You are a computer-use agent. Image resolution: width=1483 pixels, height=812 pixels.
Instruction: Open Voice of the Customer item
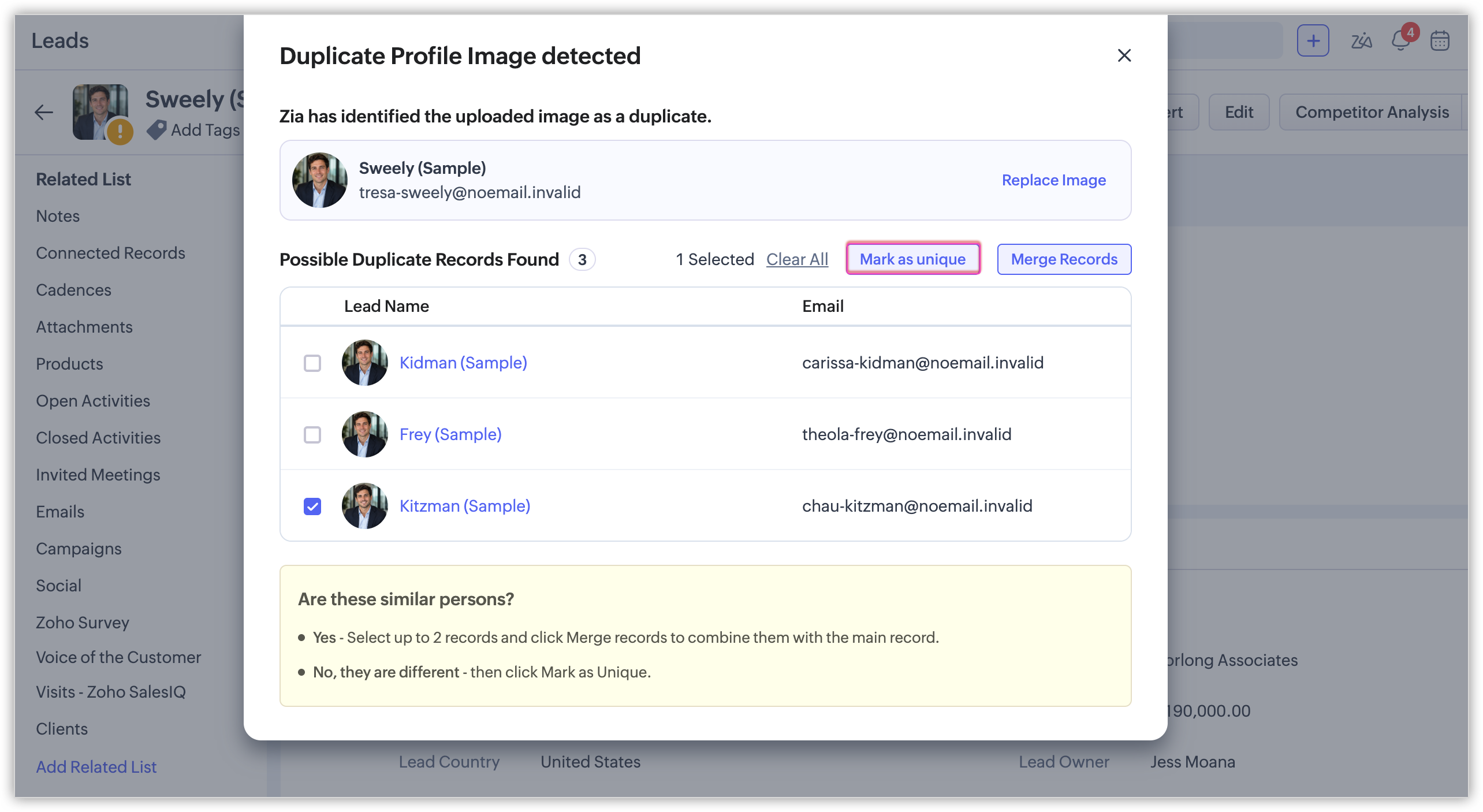118,657
